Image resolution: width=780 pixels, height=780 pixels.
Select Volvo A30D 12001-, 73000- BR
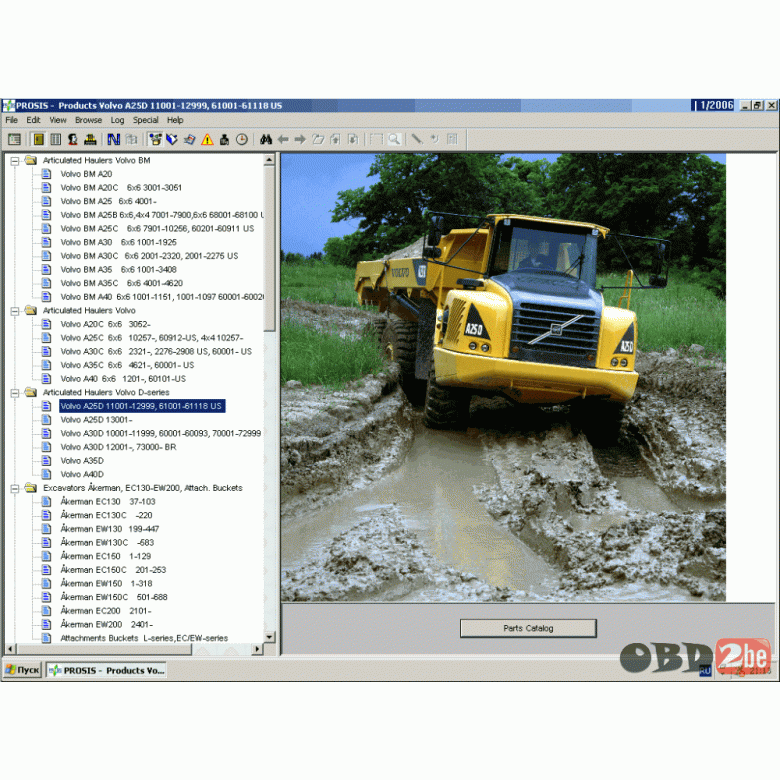pos(118,447)
